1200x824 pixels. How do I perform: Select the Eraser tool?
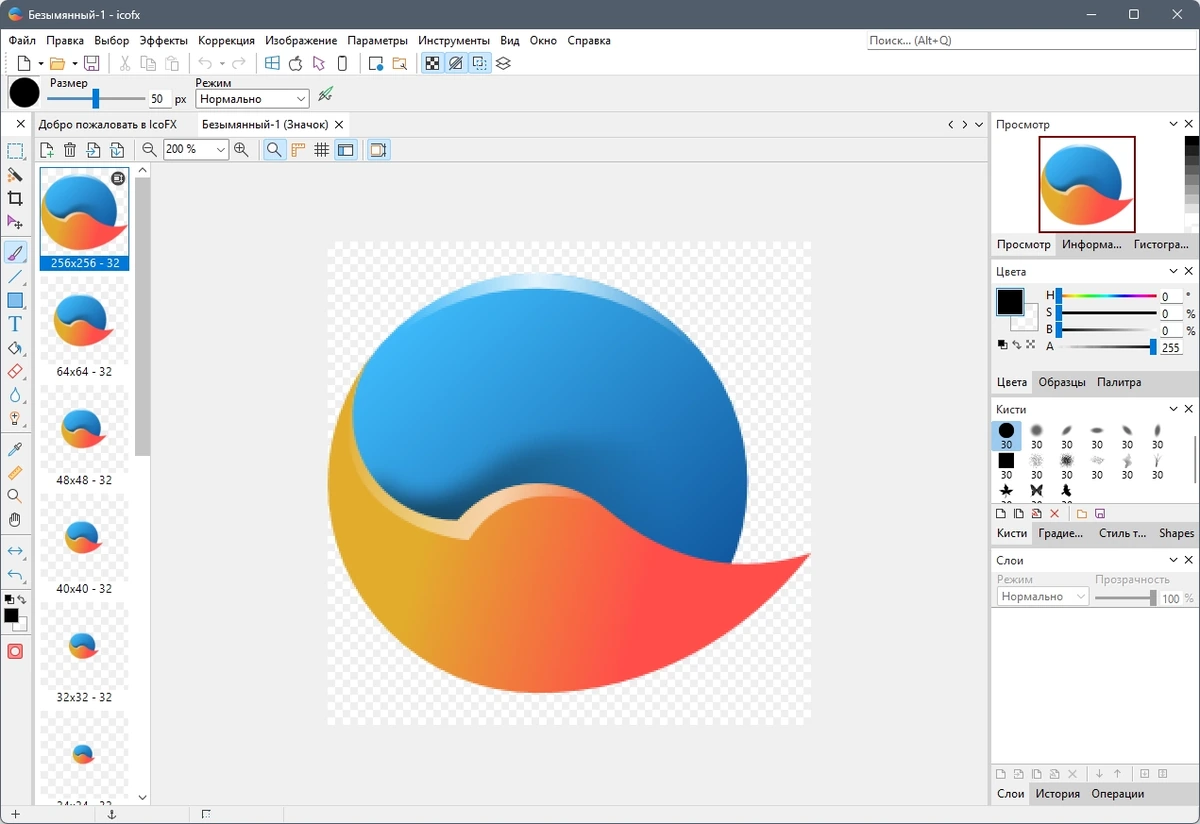point(15,371)
